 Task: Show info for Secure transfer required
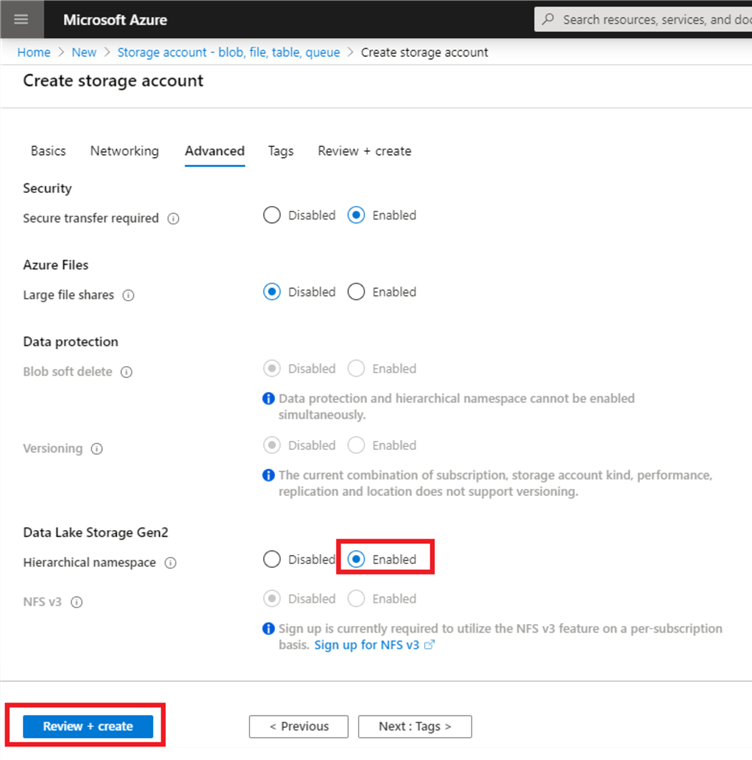click(x=173, y=219)
